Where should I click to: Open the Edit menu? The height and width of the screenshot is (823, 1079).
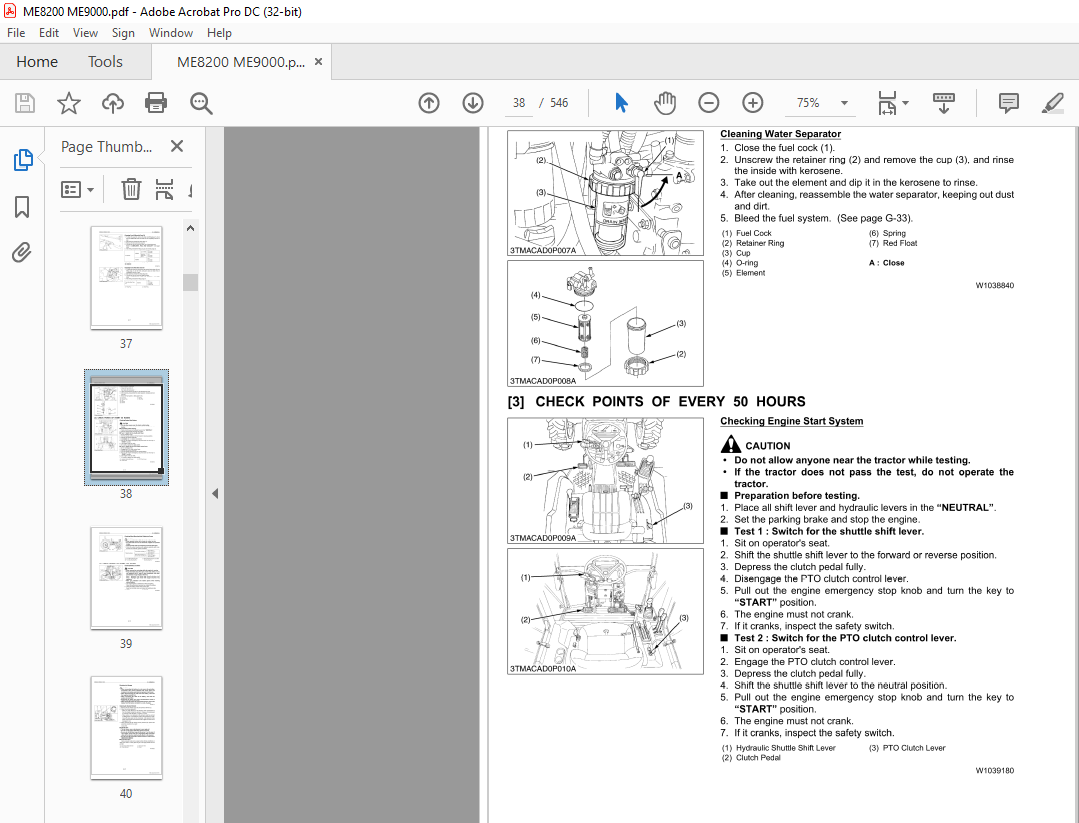48,32
